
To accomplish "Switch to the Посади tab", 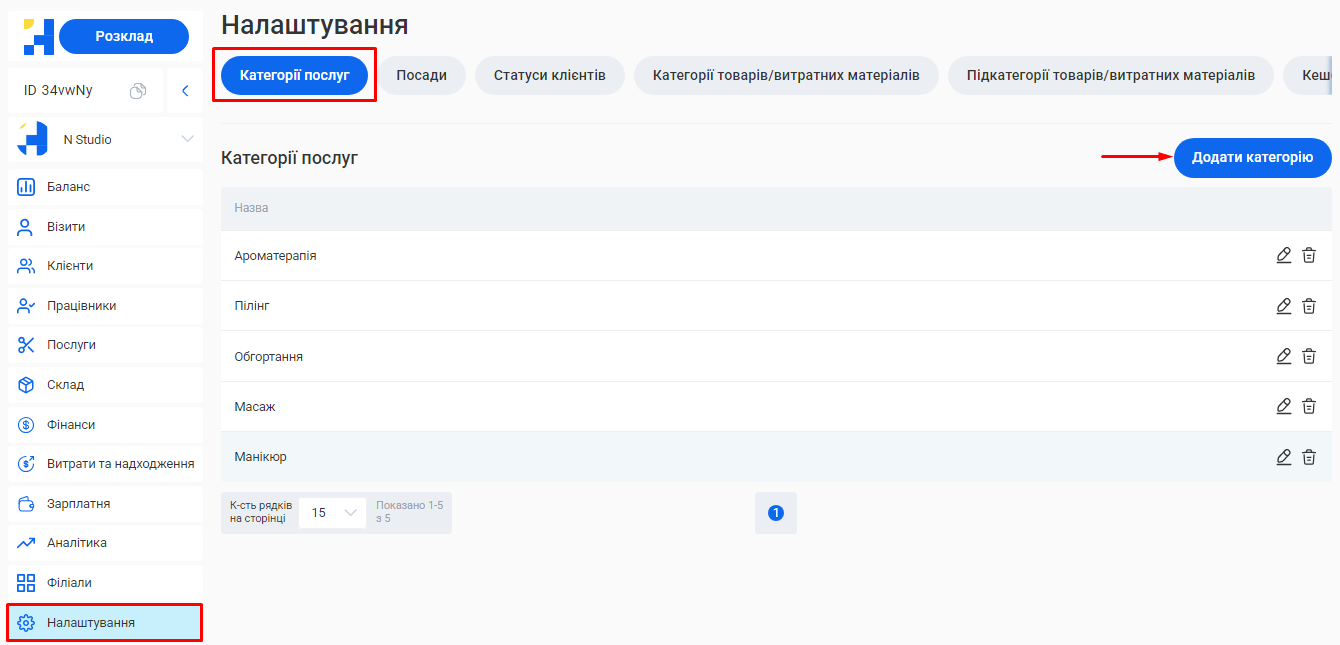I will coord(421,75).
